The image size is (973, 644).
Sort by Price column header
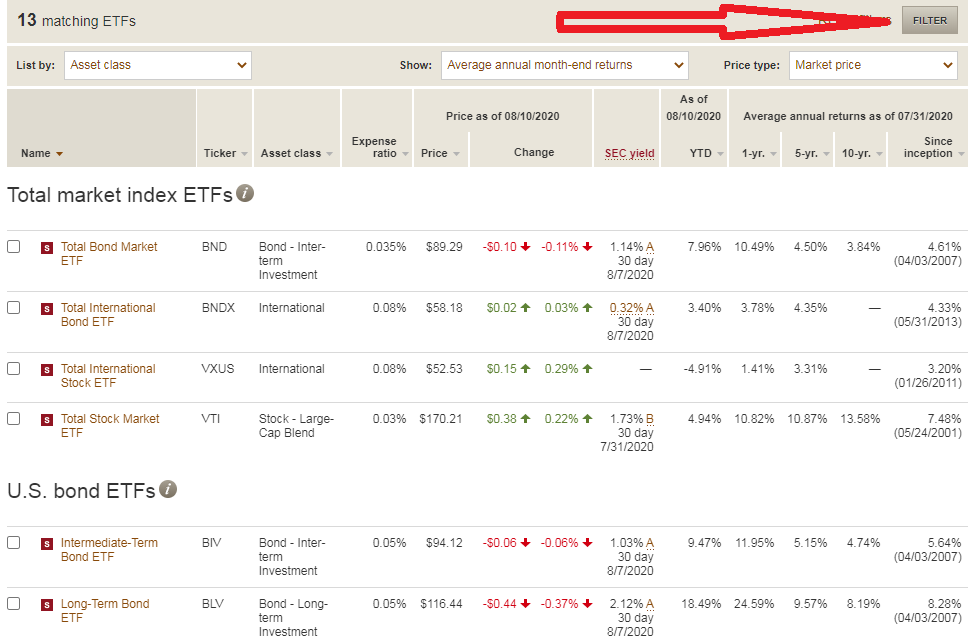pyautogui.click(x=440, y=153)
